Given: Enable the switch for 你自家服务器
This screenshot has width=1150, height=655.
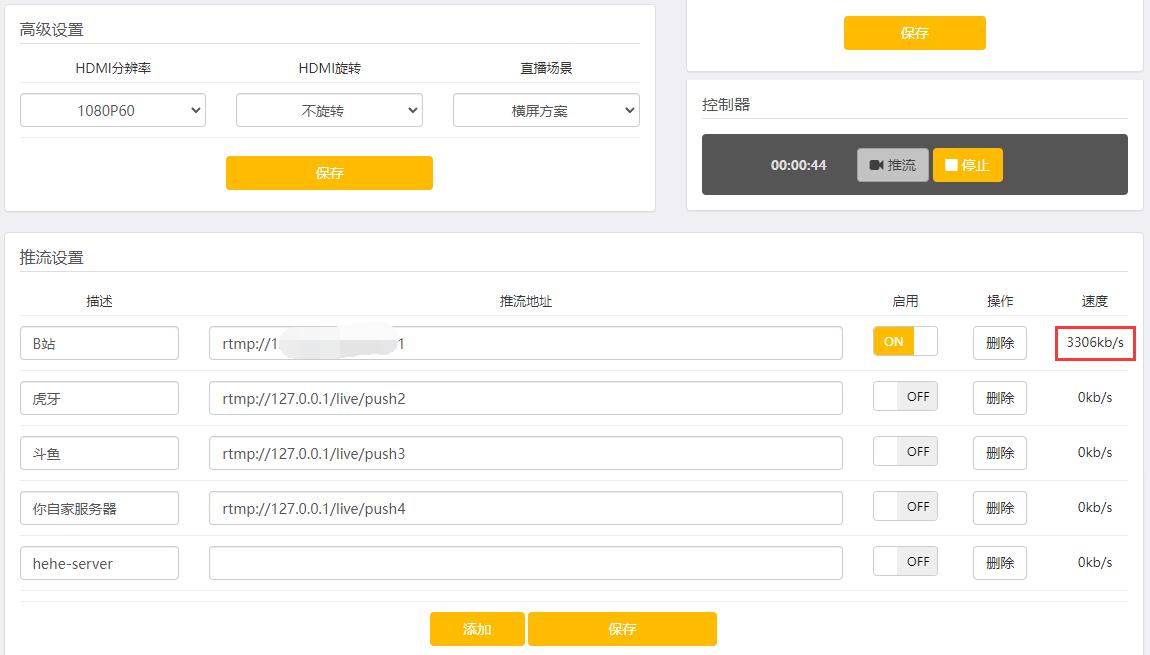Looking at the screenshot, I should click(x=905, y=506).
